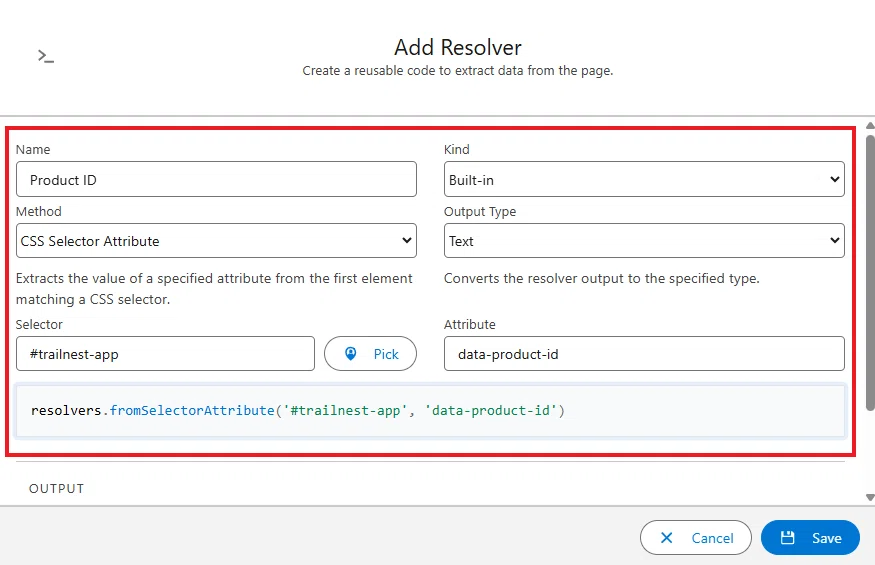This screenshot has height=565, width=875.
Task: Click the floppy disk icon in Save button
Action: click(x=787, y=538)
